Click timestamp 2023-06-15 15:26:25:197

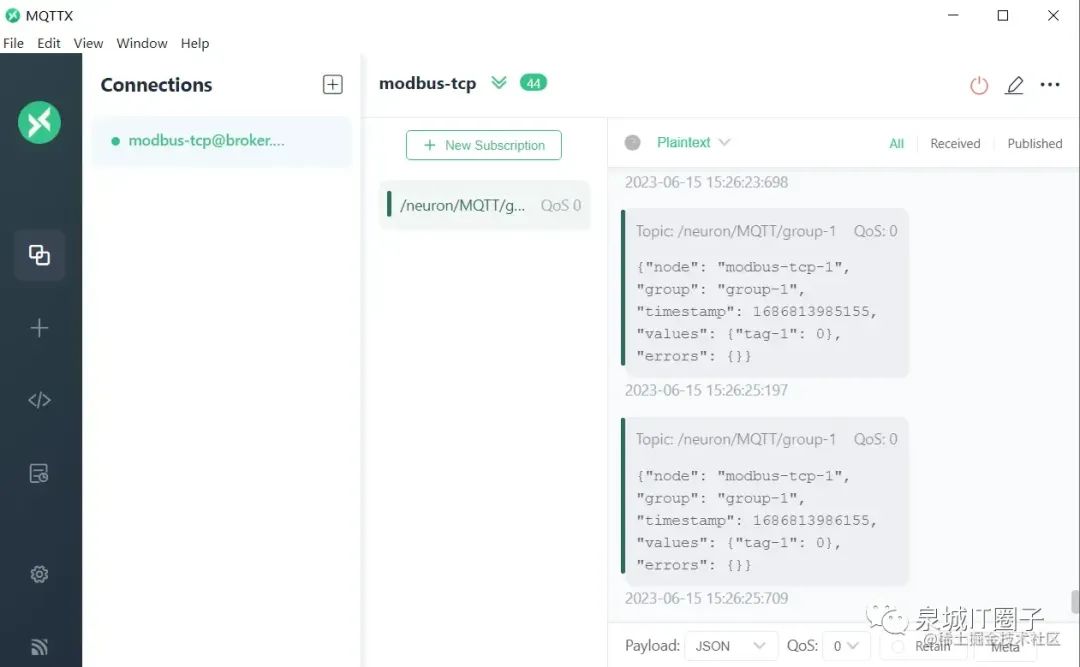[x=706, y=390]
